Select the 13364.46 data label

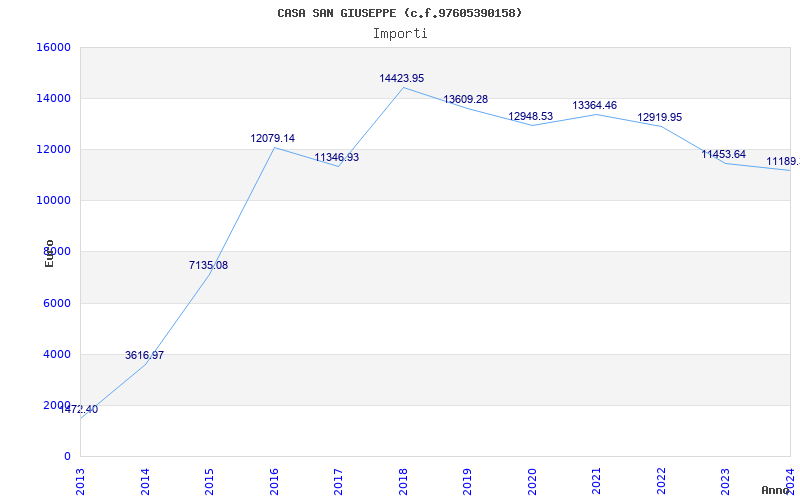(594, 106)
